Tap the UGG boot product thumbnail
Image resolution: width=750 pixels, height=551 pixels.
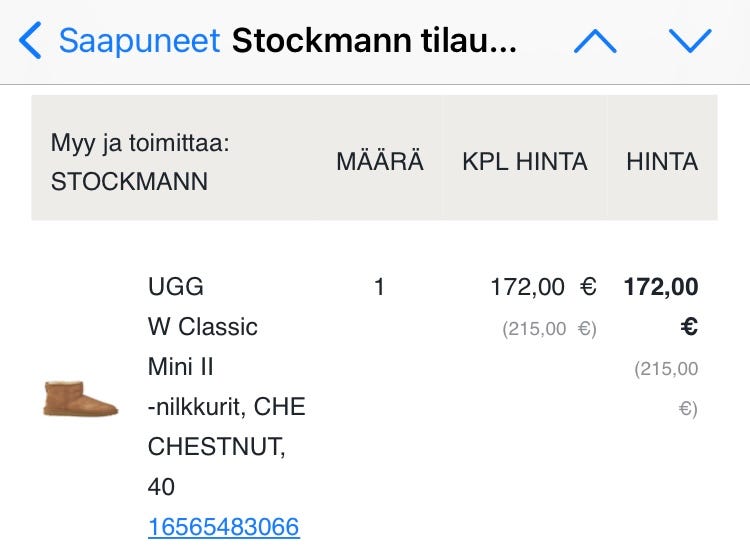pos(81,397)
